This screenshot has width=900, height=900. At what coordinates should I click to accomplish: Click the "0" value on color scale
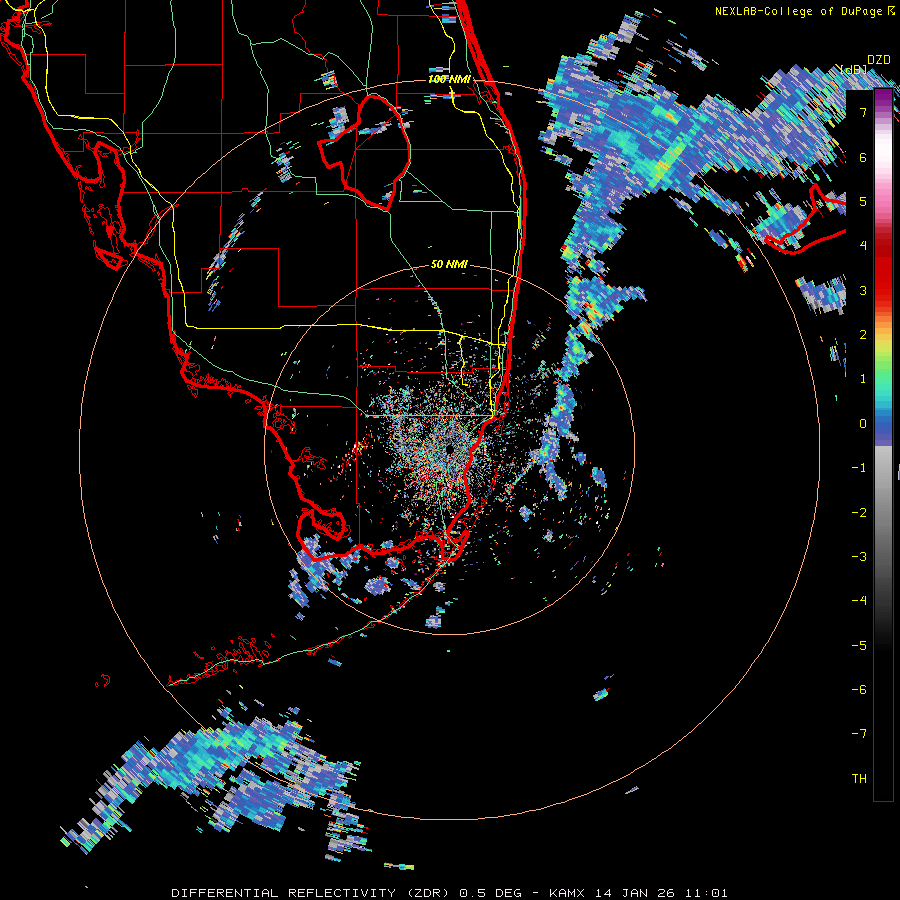[863, 424]
